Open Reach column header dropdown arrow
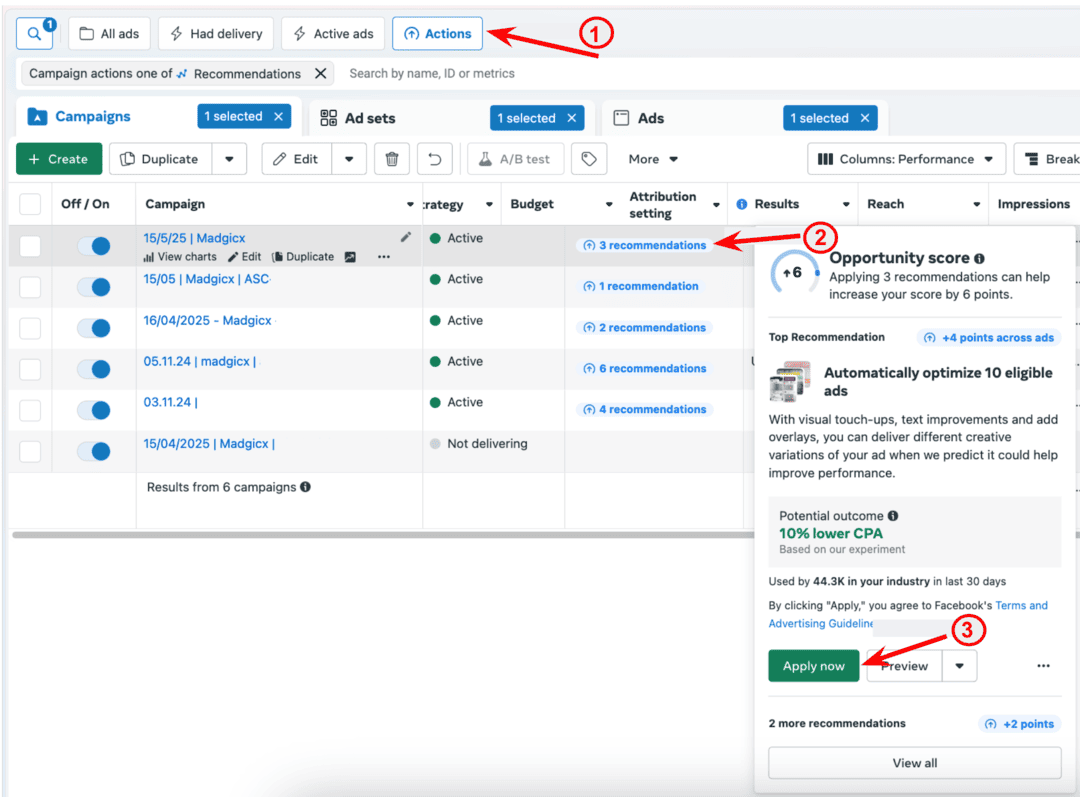The image size is (1080, 797). tap(977, 205)
